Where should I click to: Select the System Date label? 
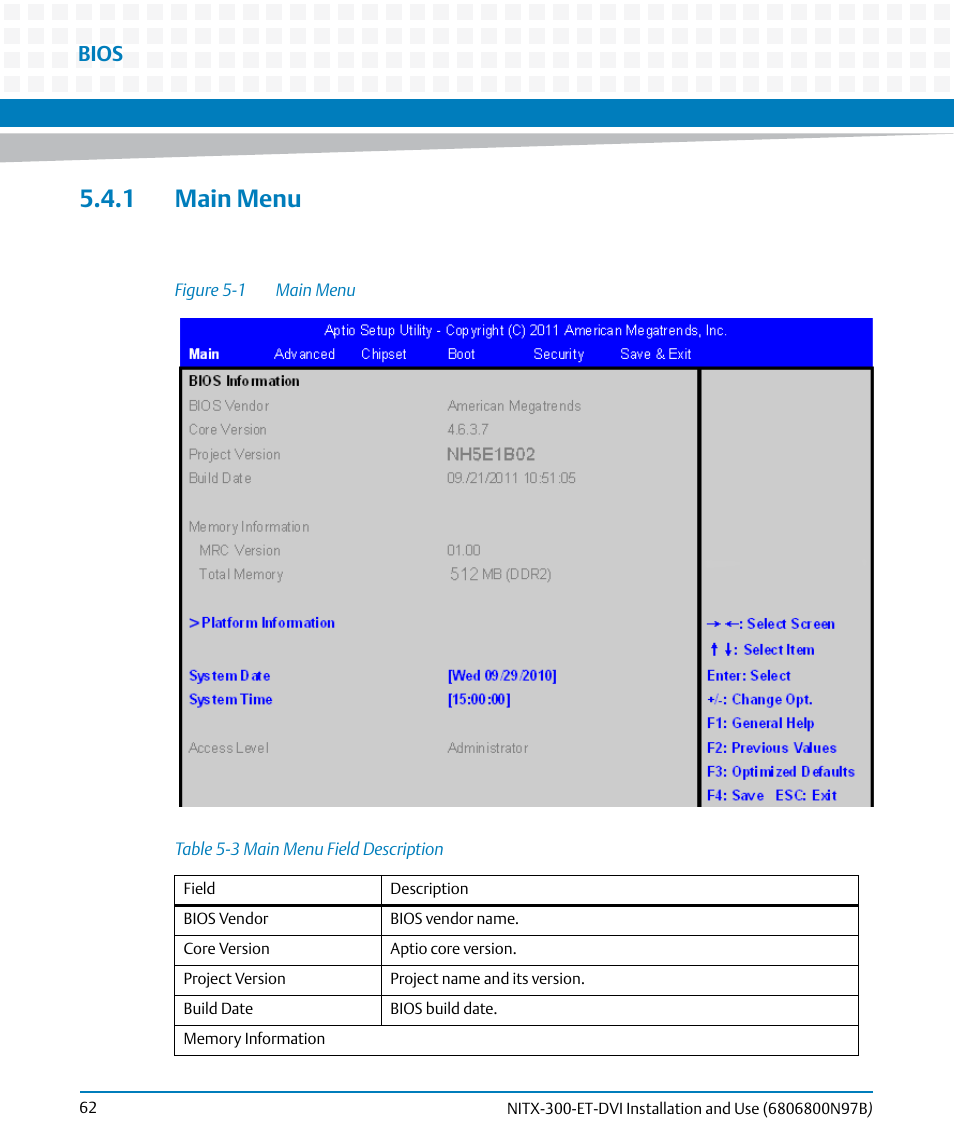pyautogui.click(x=229, y=676)
